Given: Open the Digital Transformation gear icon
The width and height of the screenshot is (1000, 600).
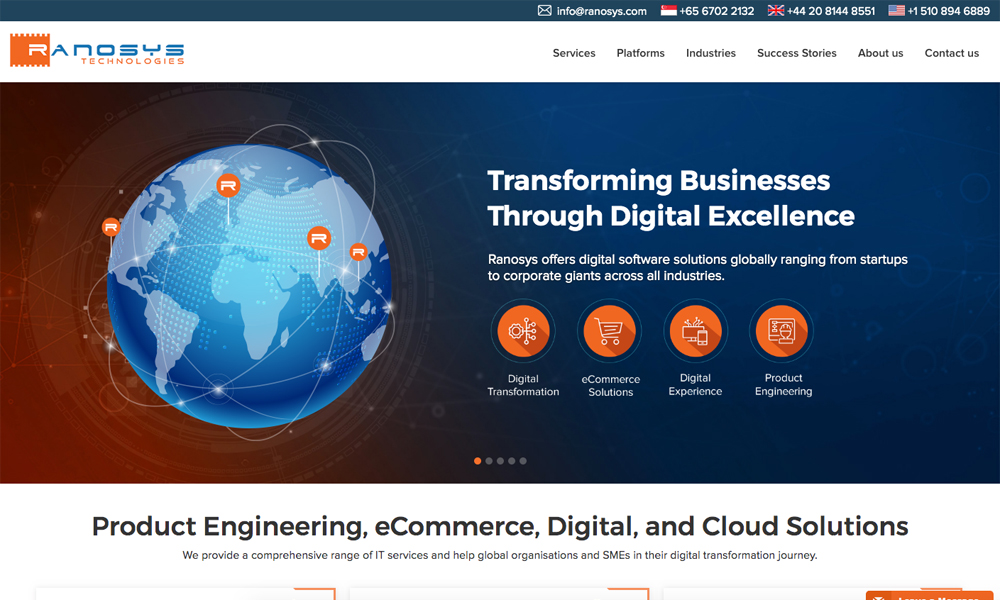Looking at the screenshot, I should click(523, 332).
